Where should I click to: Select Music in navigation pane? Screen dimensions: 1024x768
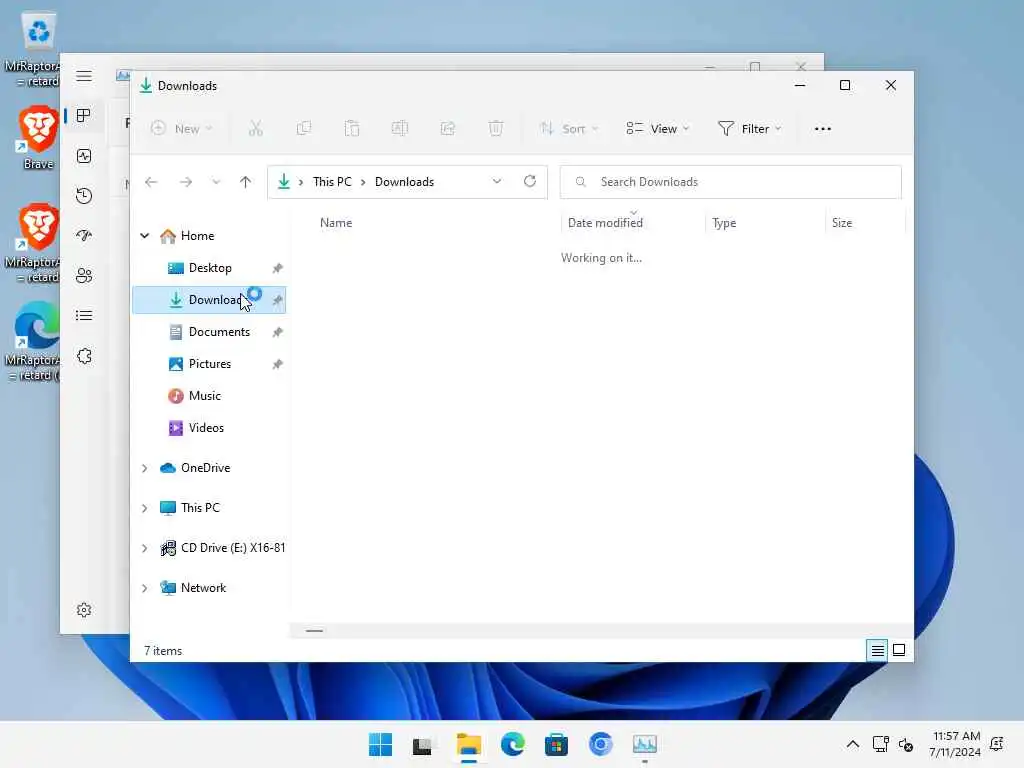[209, 396]
